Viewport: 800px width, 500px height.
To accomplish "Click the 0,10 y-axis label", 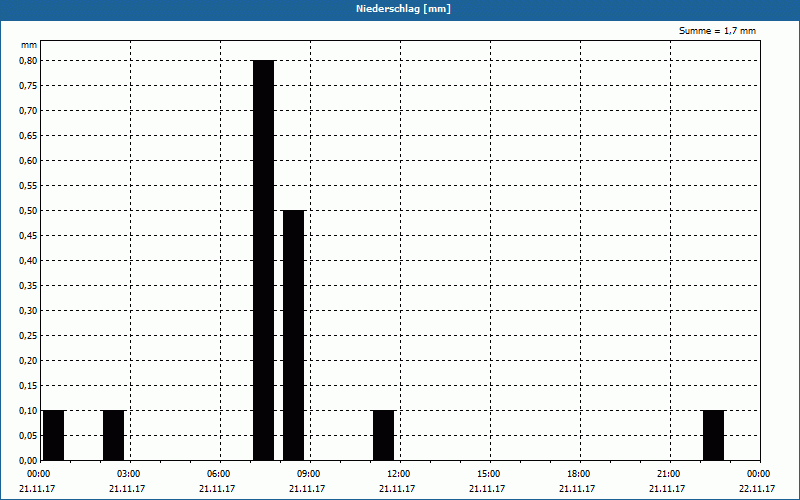I will [x=28, y=411].
